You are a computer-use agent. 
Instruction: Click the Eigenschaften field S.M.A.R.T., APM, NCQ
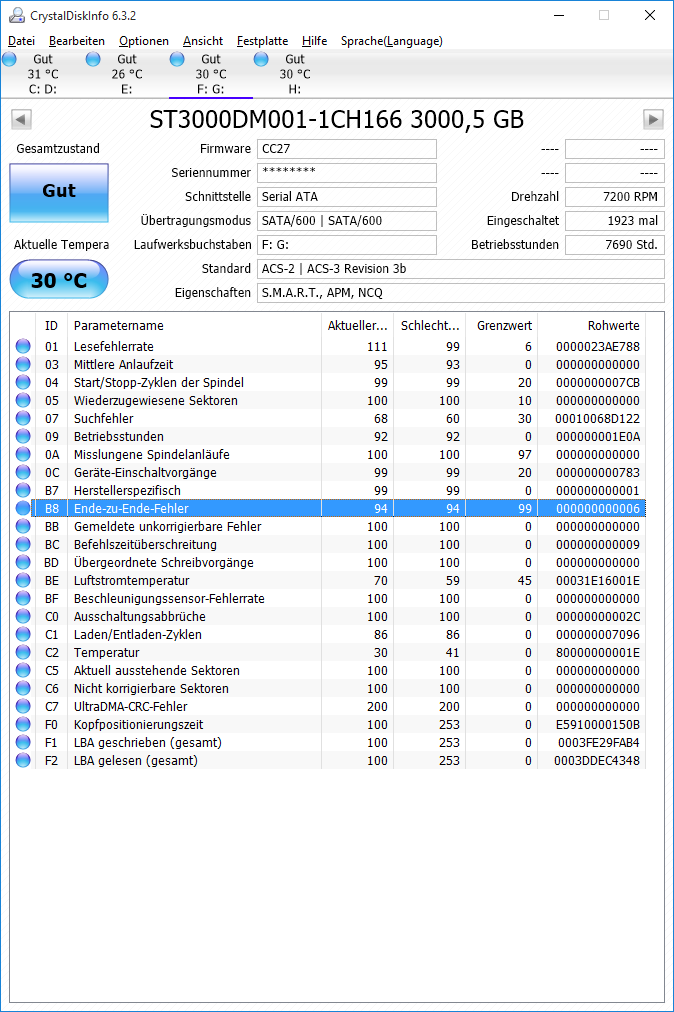point(460,292)
